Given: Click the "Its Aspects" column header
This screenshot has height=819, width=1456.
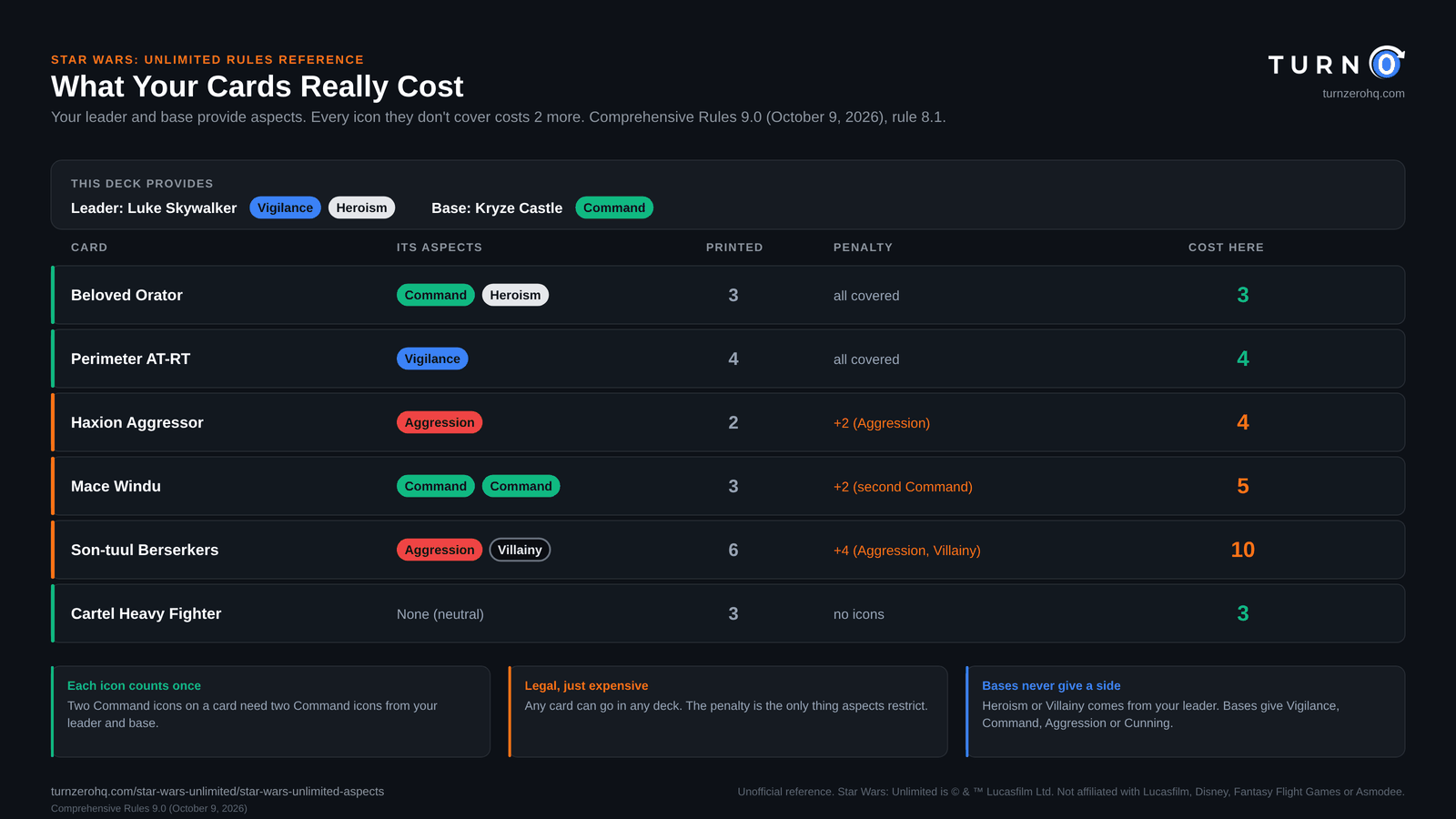Looking at the screenshot, I should (x=440, y=248).
